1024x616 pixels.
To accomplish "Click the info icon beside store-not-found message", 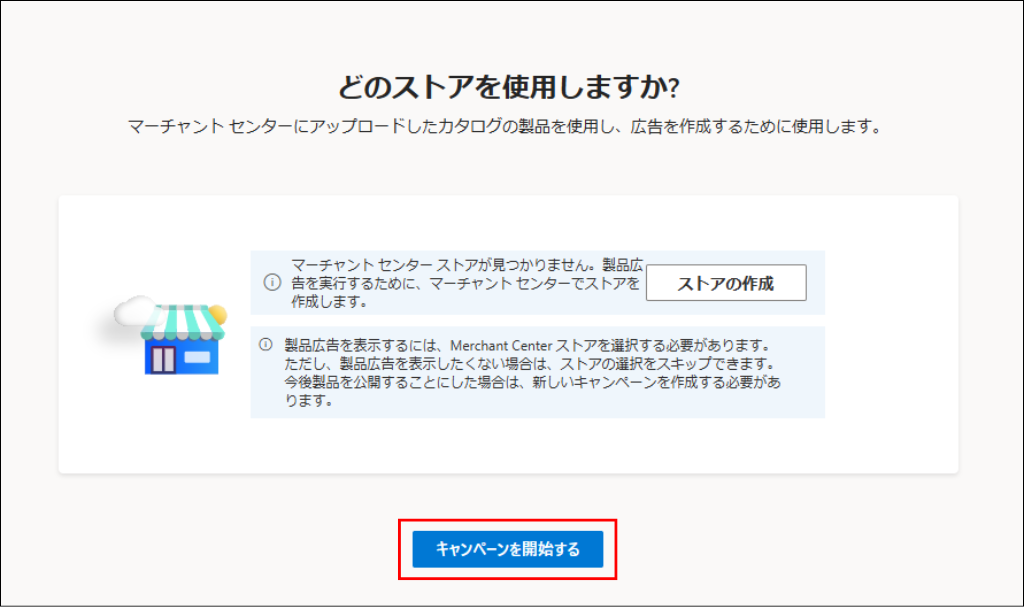I will coord(272,282).
